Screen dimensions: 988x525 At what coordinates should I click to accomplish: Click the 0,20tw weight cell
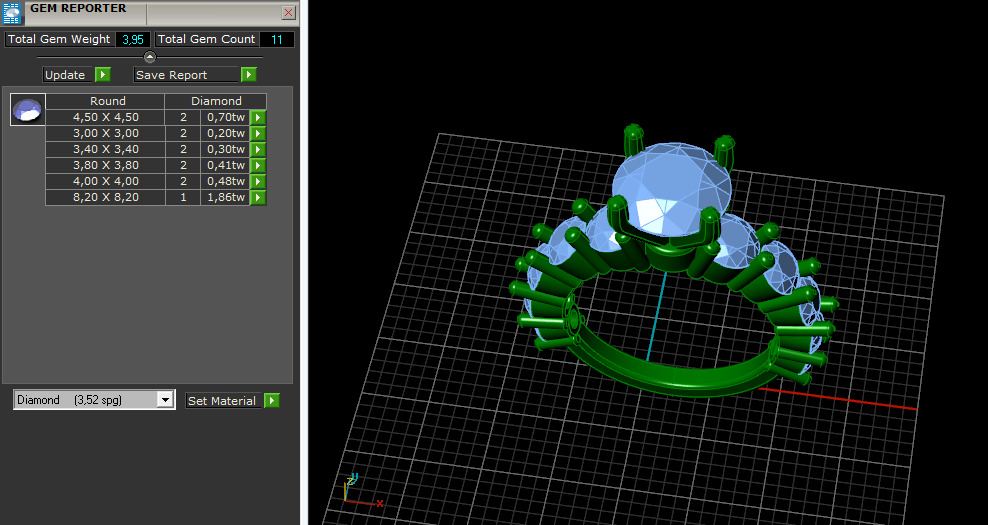pos(226,134)
